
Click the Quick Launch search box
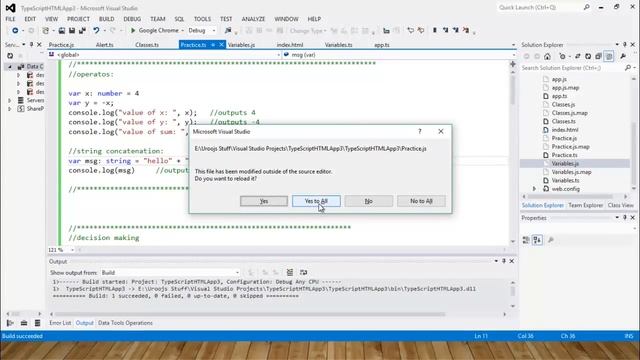[x=541, y=7]
